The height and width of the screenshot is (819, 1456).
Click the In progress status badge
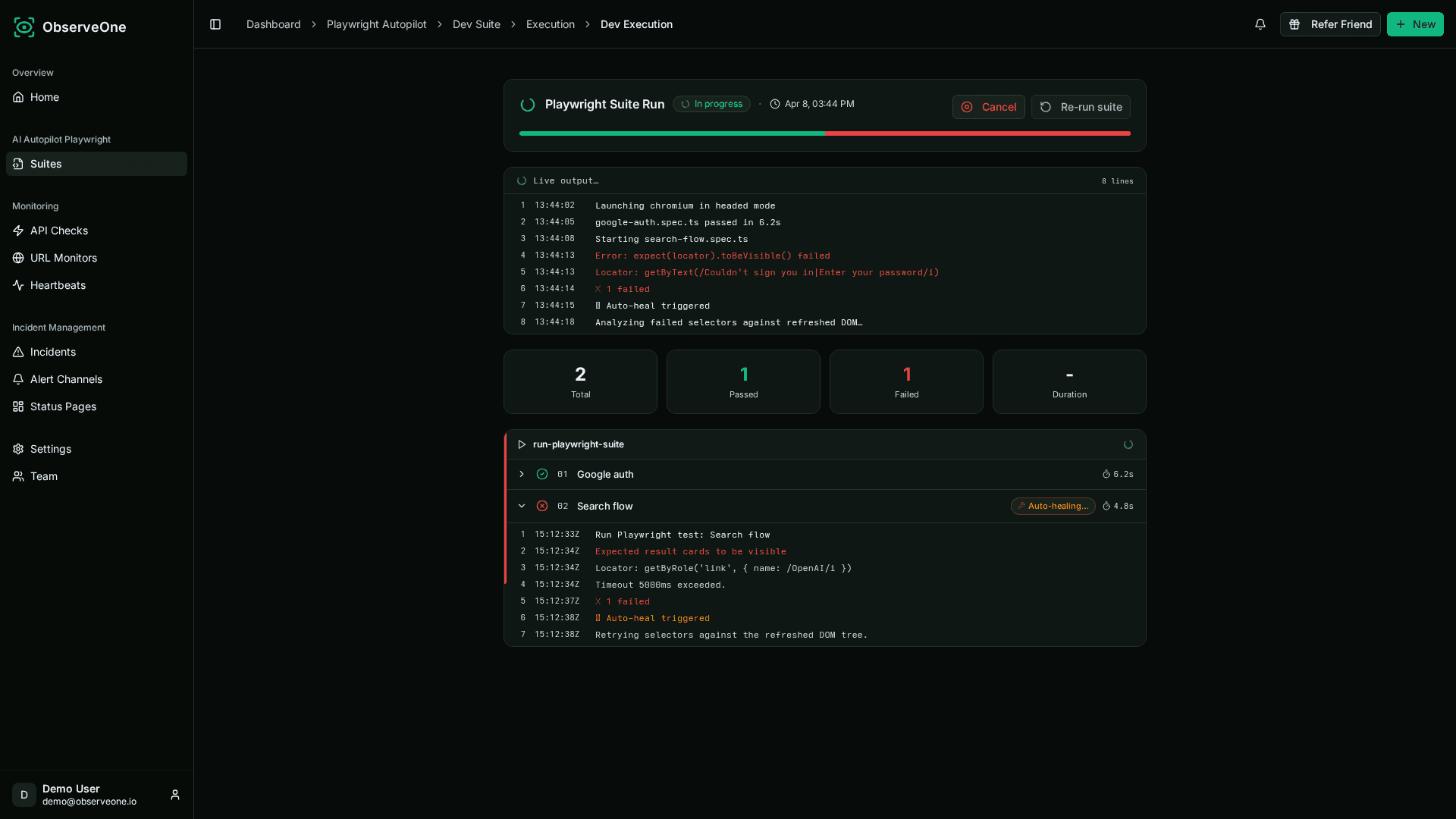pyautogui.click(x=711, y=104)
